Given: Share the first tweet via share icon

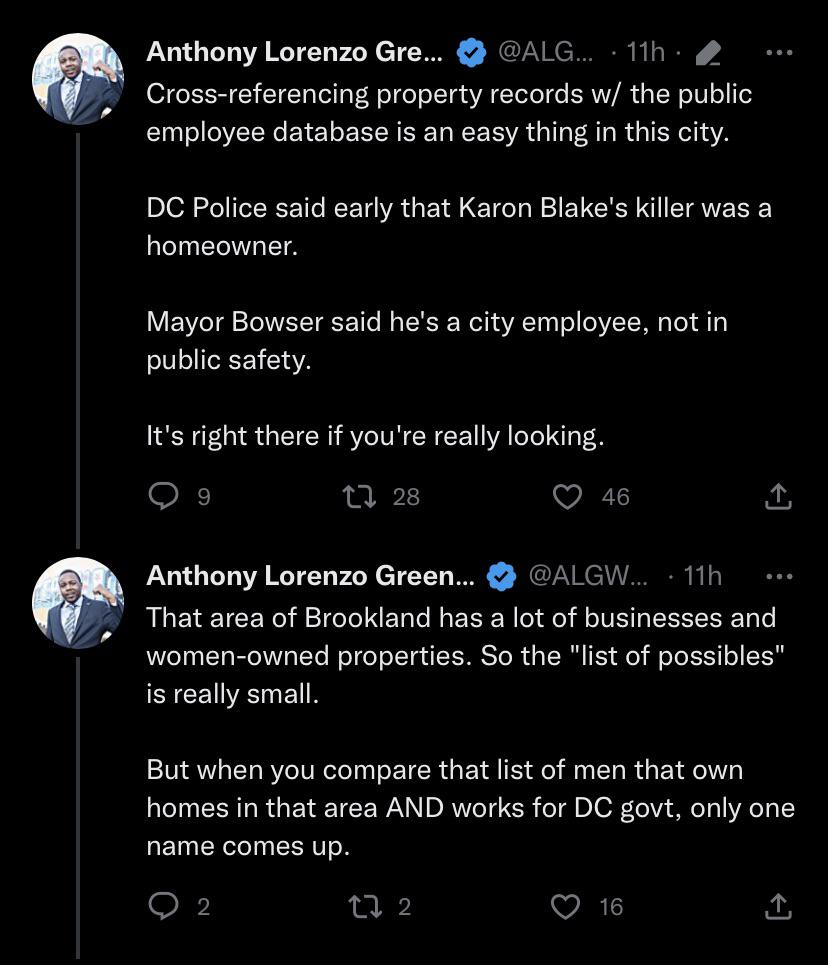Looking at the screenshot, I should [778, 496].
